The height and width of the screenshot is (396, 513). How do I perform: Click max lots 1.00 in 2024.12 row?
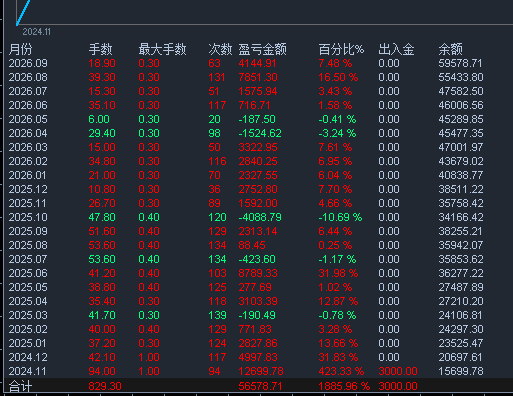point(149,357)
